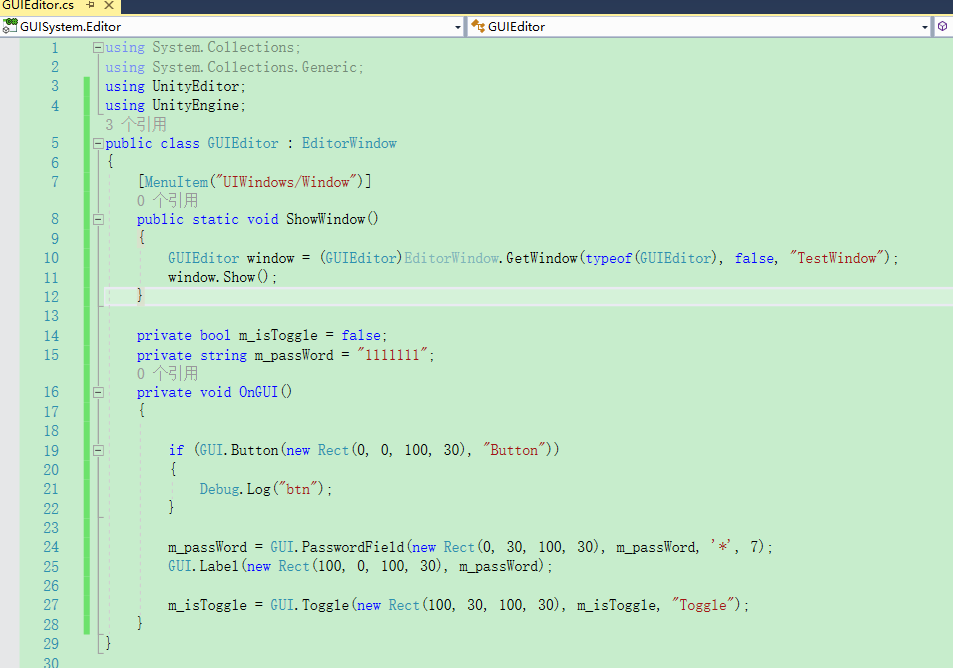The height and width of the screenshot is (668, 953).
Task: Click line number 12 in the margin
Action: click(x=51, y=297)
